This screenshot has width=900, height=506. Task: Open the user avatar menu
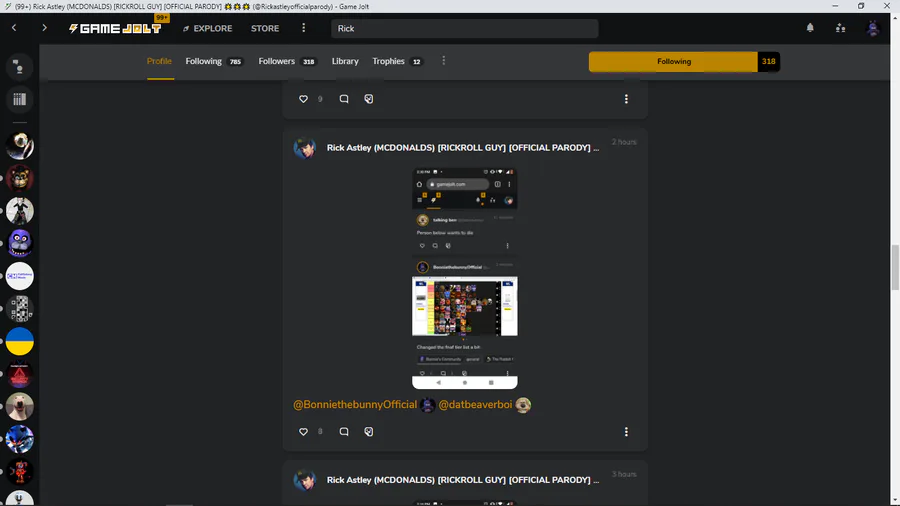point(872,28)
